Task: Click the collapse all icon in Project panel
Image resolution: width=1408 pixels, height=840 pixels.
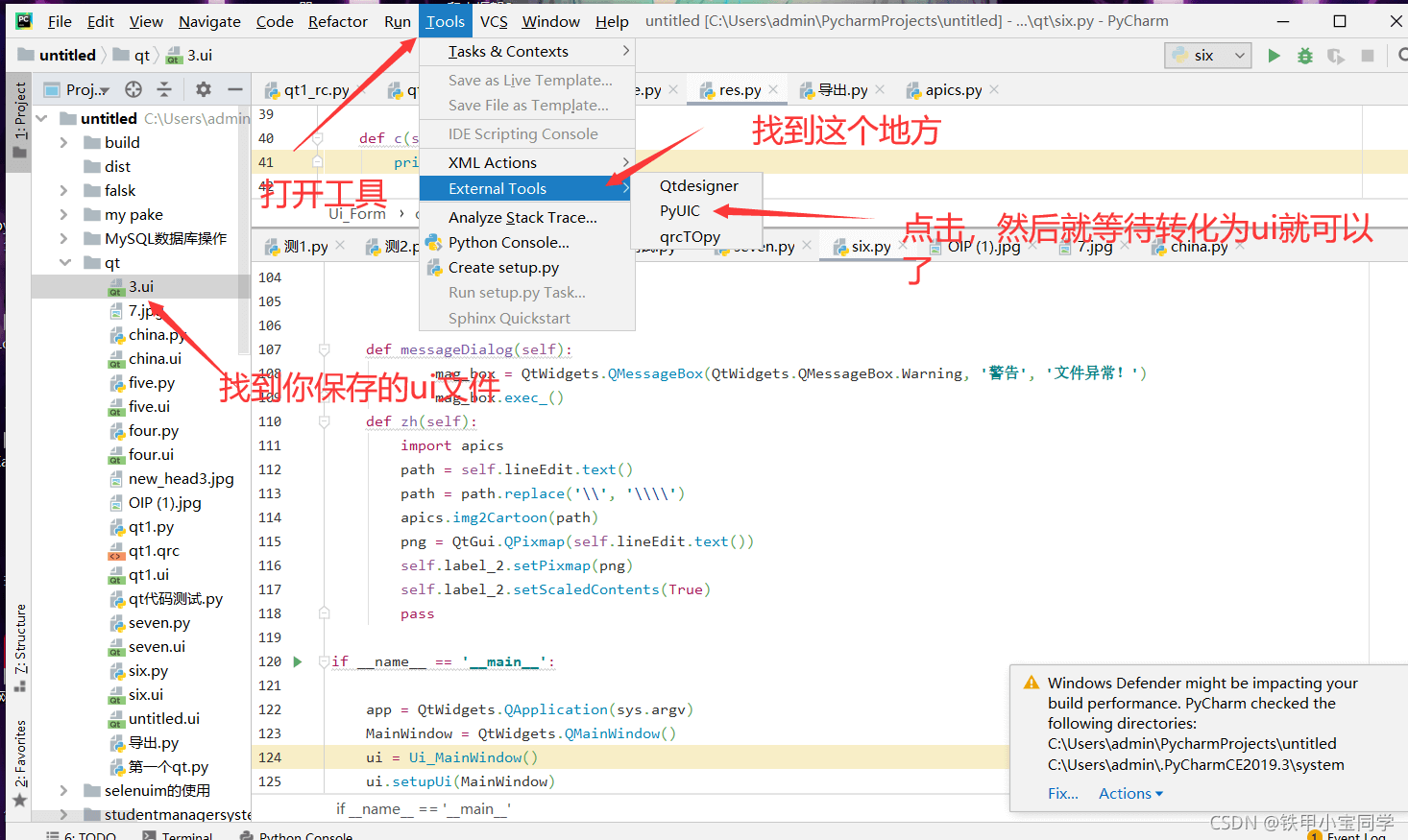Action: point(164,89)
